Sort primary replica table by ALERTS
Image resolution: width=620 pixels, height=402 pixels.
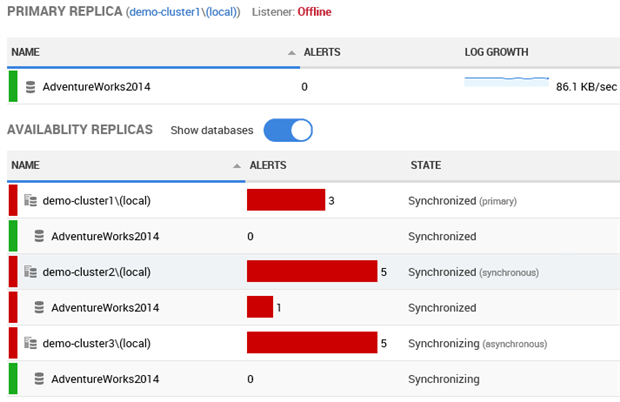pyautogui.click(x=322, y=52)
